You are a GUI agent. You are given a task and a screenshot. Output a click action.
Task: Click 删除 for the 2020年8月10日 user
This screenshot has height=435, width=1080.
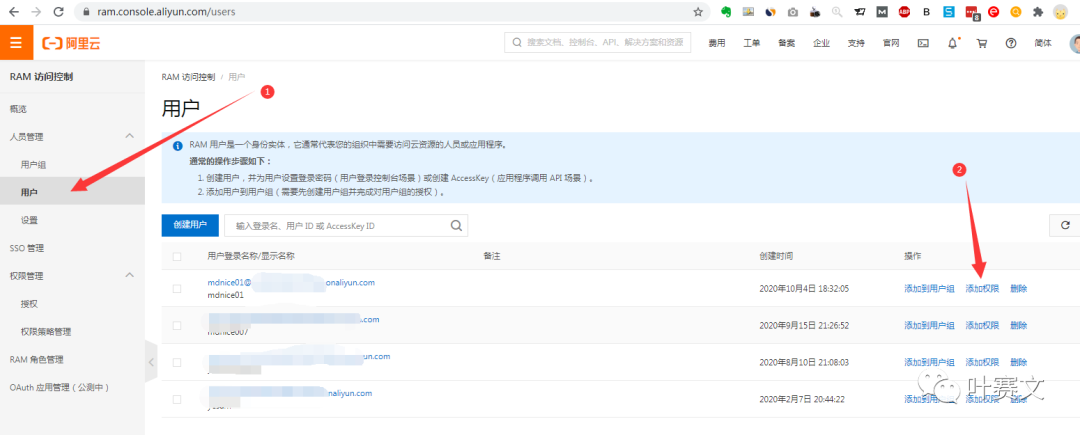point(1019,362)
